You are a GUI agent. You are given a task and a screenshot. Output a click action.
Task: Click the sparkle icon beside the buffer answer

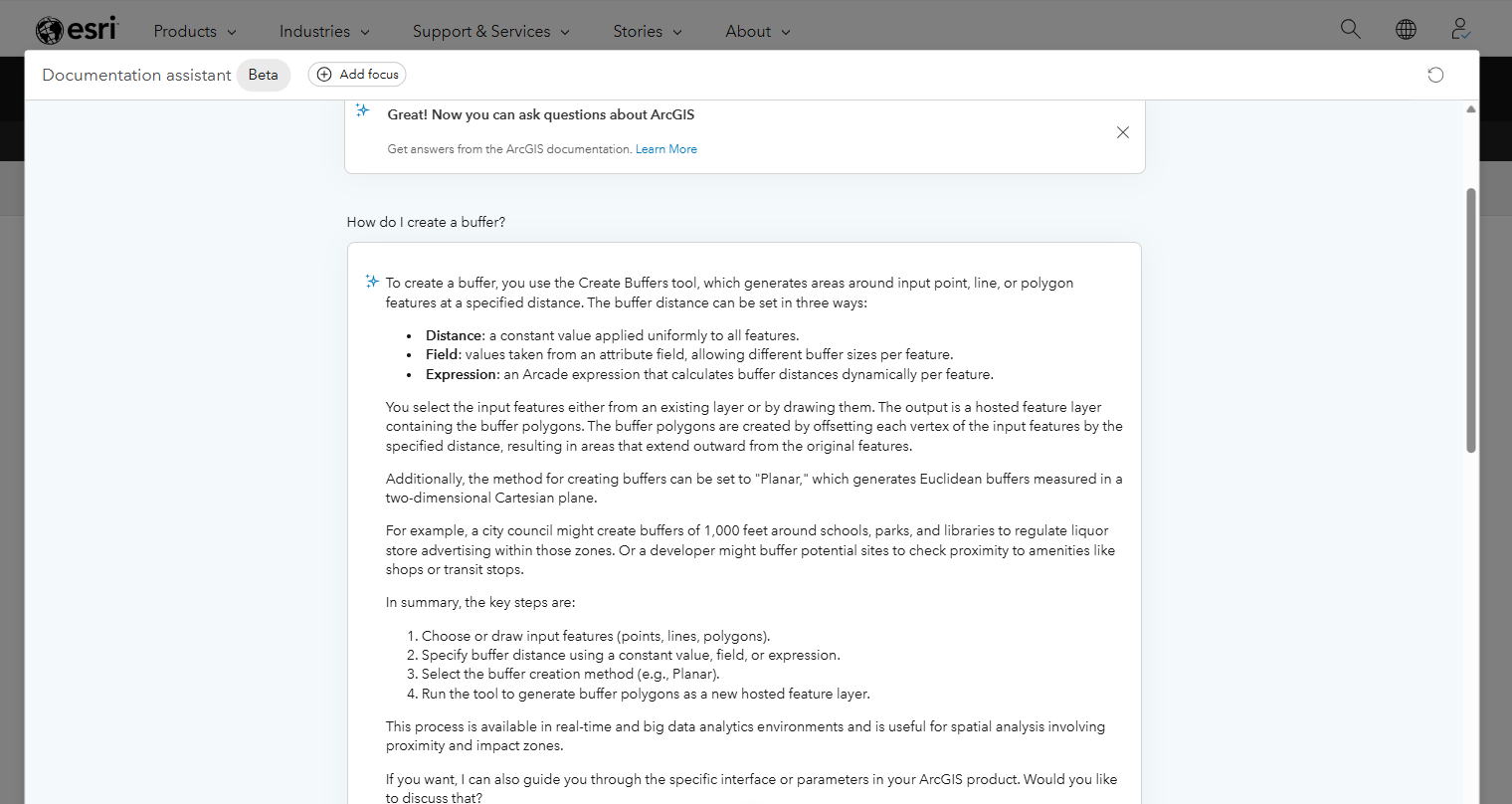pos(372,282)
